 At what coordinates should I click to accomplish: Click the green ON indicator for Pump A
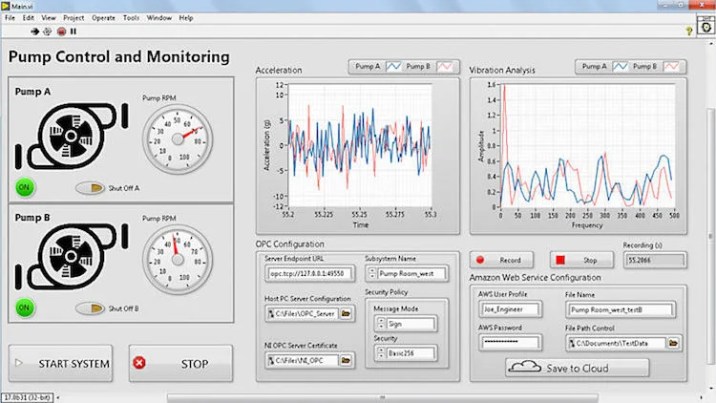coord(25,187)
